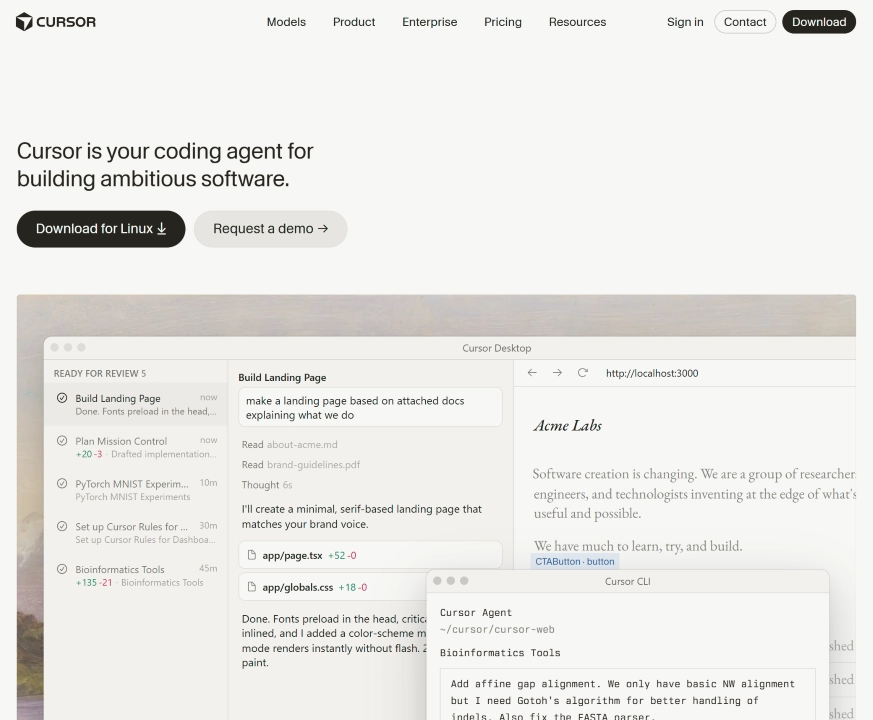Select the PyTorch MNIST Experiments task row

click(136, 490)
